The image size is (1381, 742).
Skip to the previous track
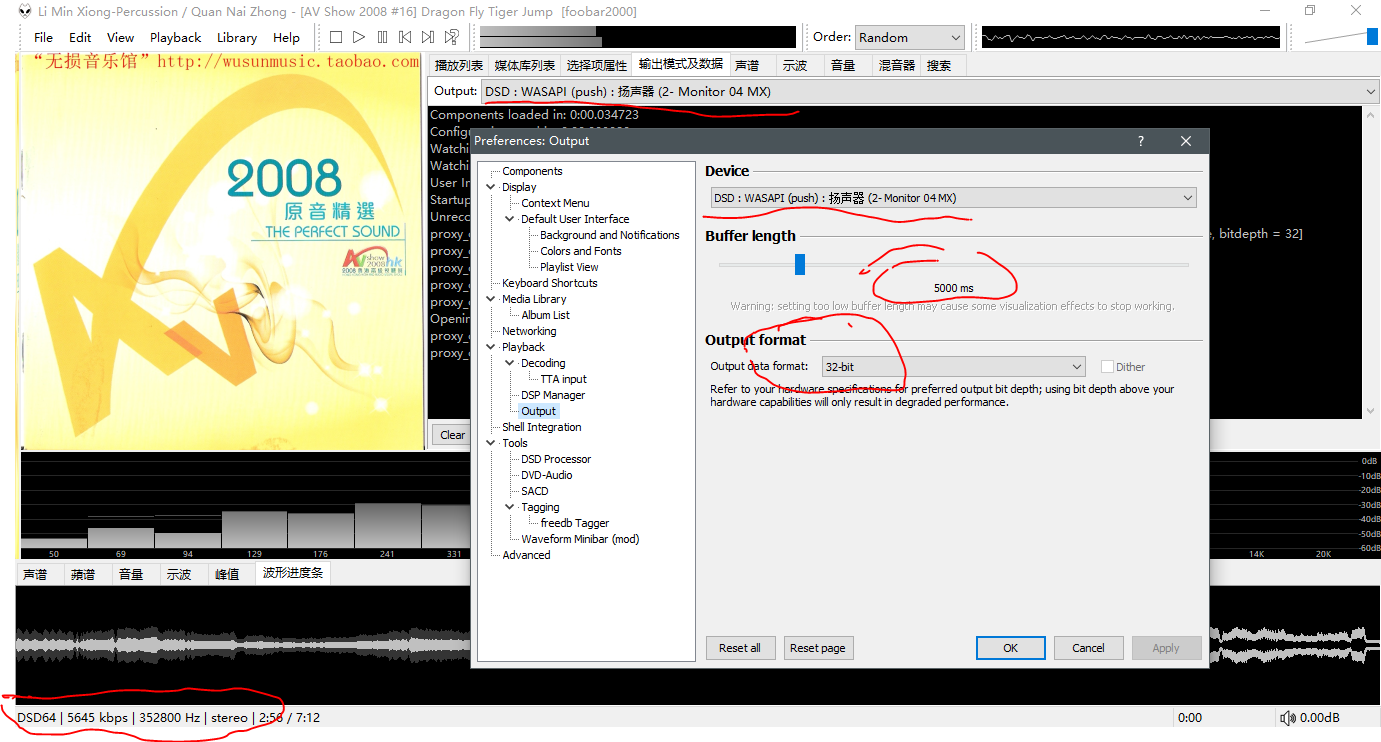pyautogui.click(x=405, y=37)
